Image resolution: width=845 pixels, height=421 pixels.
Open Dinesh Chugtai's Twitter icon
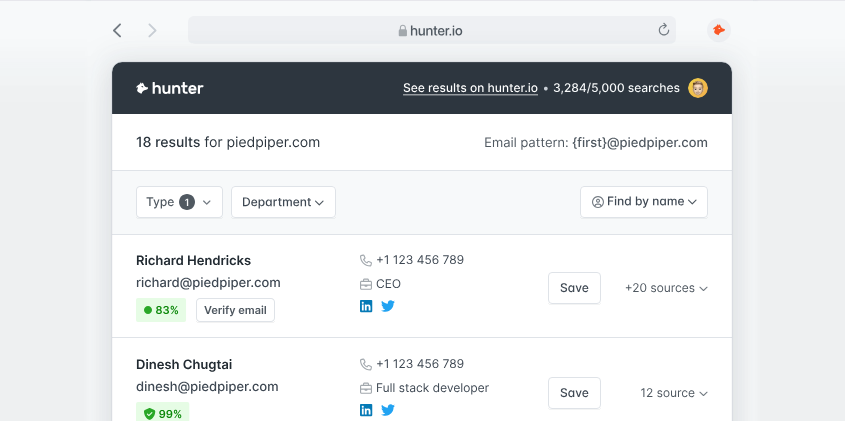point(388,410)
